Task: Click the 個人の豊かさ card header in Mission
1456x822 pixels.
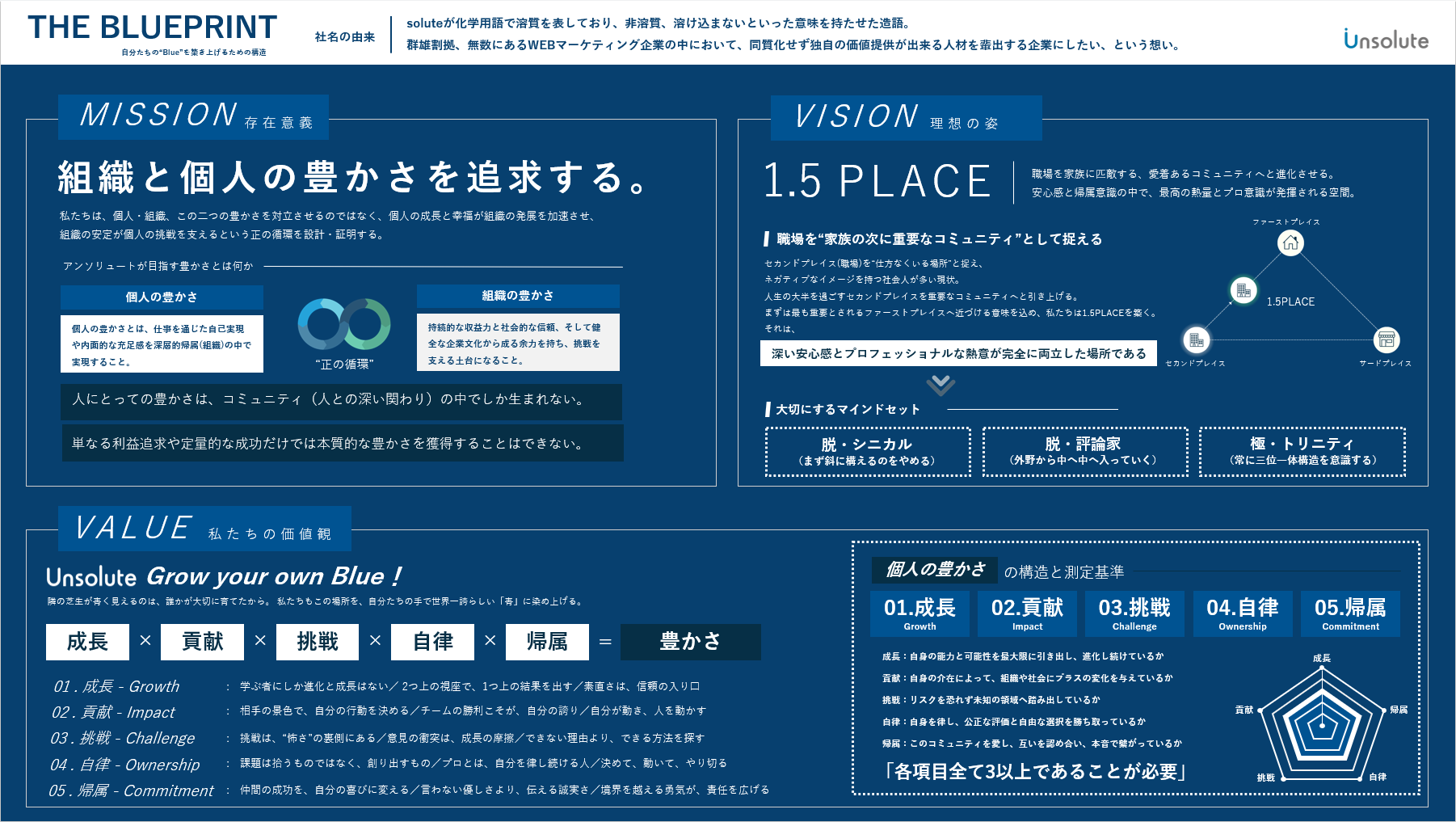Action: 162,297
